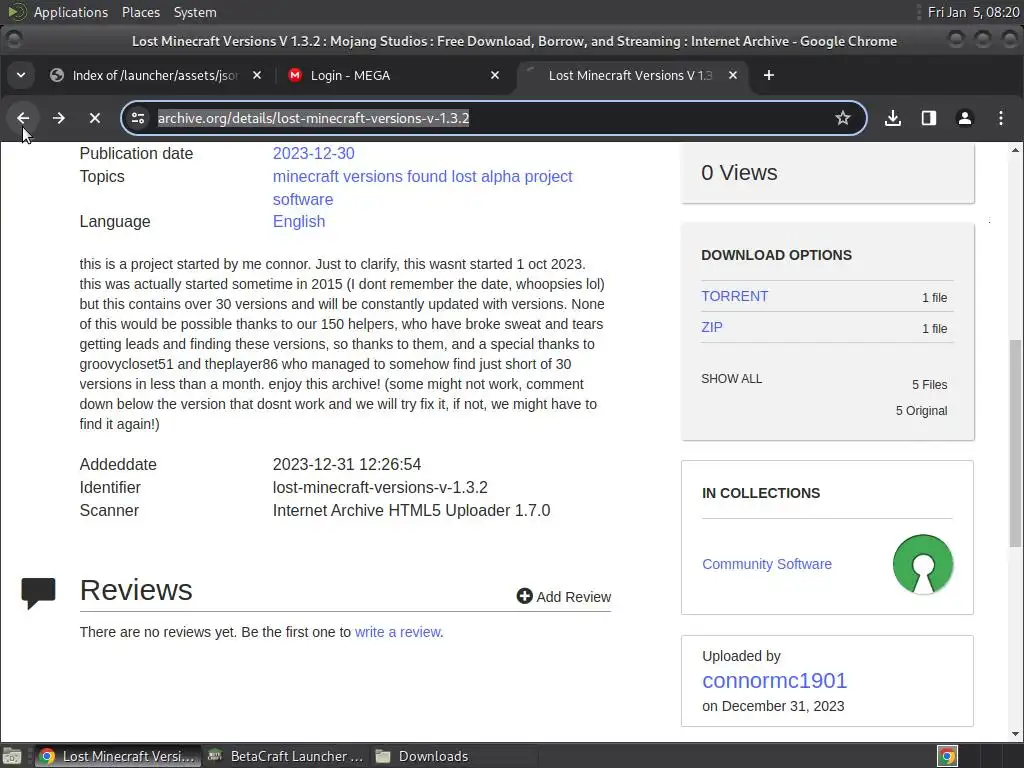This screenshot has width=1024, height=768.
Task: Click the page vertical scrollbar thumb
Action: coord(1015,443)
